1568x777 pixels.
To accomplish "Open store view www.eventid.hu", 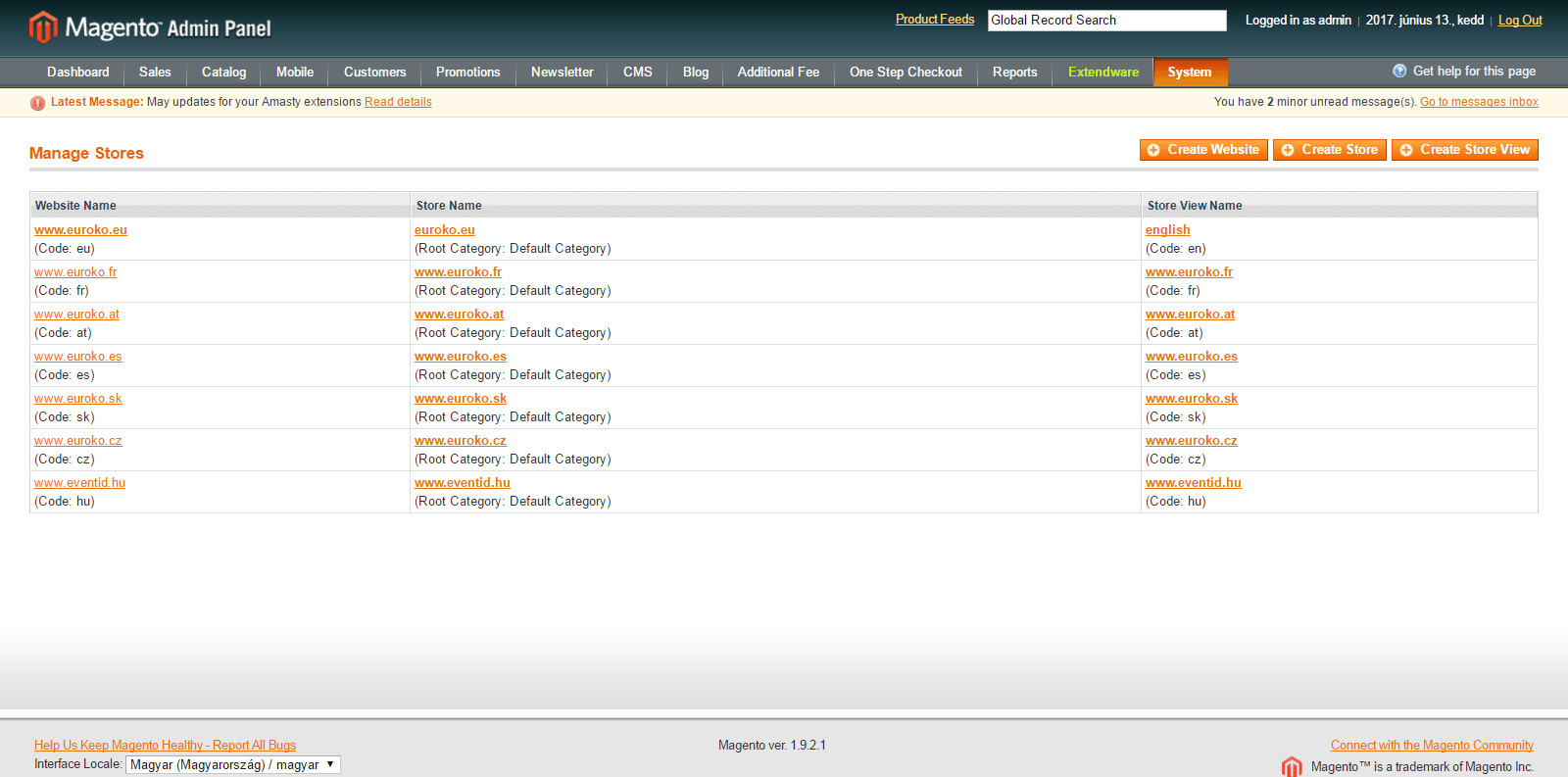I will coord(1194,483).
